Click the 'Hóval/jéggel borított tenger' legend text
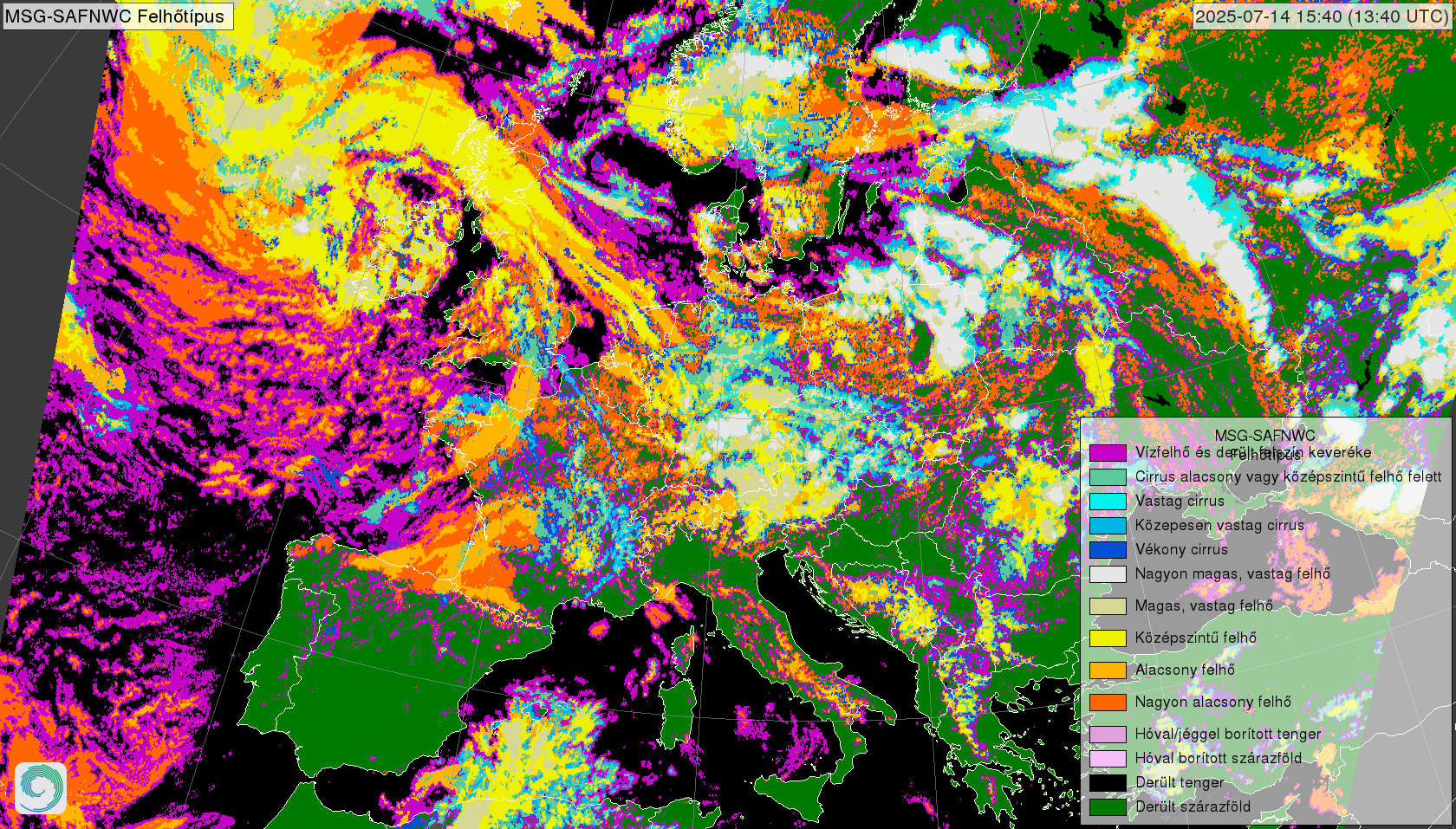1456x829 pixels. [x=1228, y=734]
